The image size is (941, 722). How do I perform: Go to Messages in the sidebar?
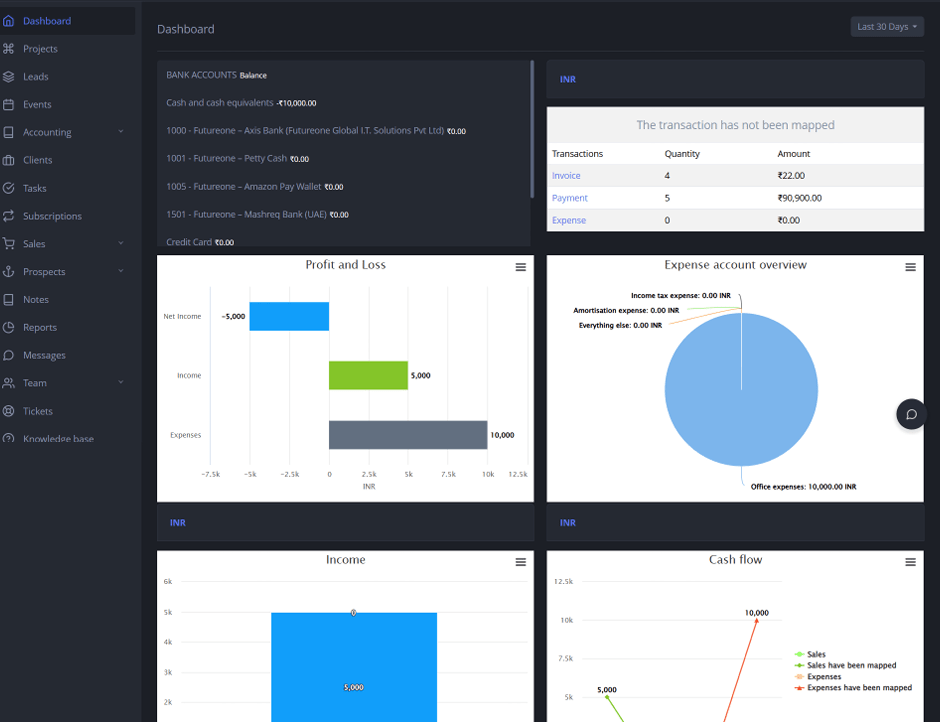(x=44, y=355)
